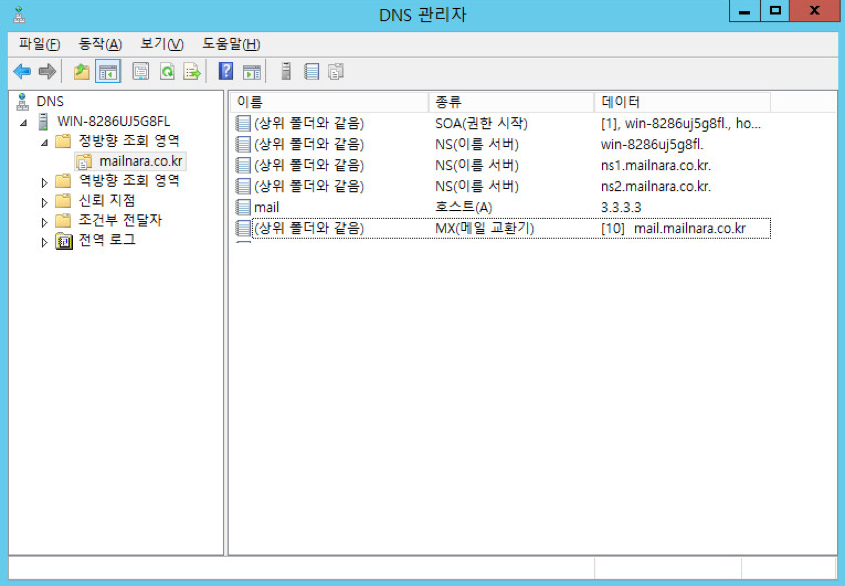Click the 호스트(A) type cell
The image size is (845, 586).
click(x=463, y=207)
